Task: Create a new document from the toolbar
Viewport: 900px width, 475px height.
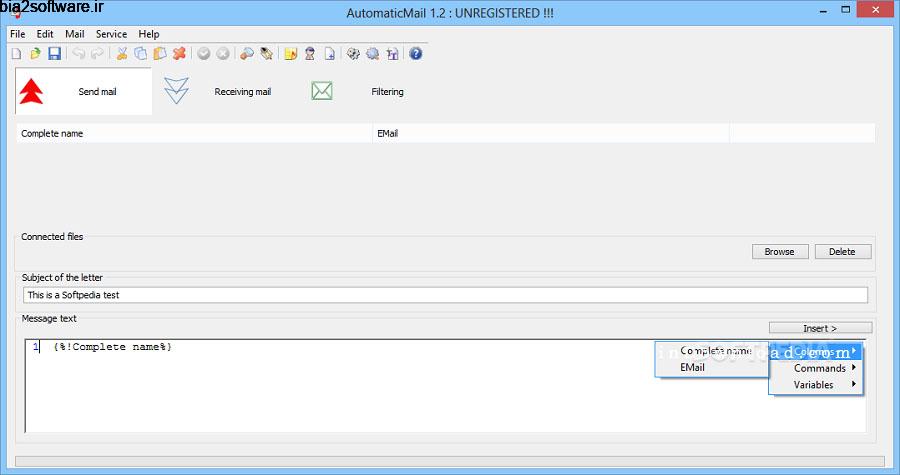Action: 17,54
